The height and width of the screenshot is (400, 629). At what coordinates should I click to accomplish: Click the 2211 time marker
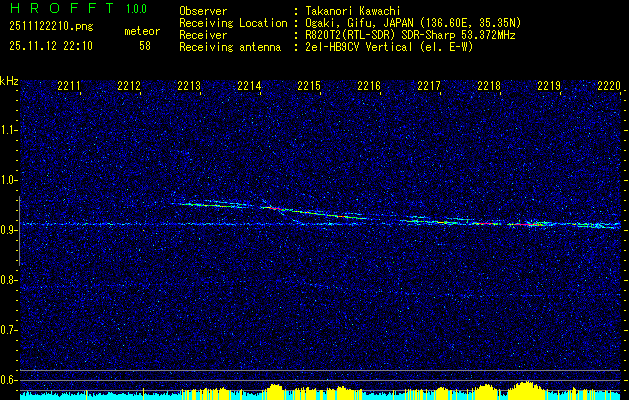69,85
